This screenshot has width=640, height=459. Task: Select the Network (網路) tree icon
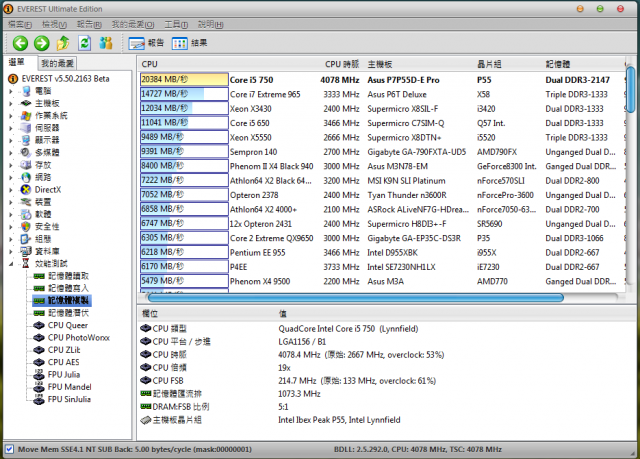tap(26, 177)
